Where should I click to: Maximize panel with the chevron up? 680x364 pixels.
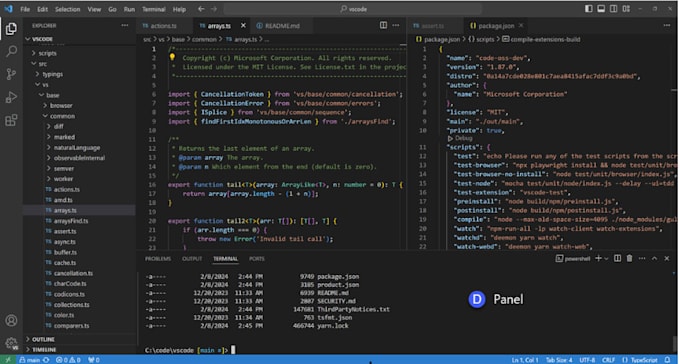[655, 259]
